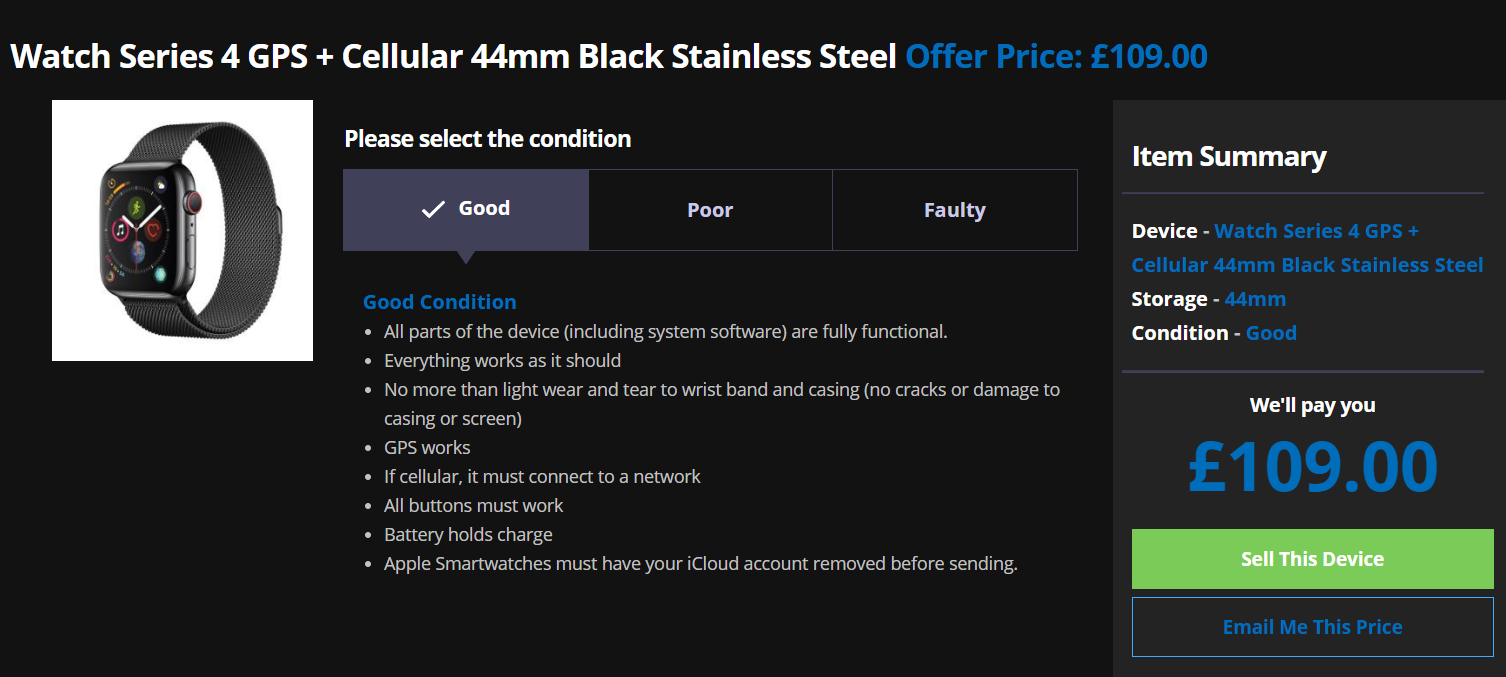Click the 44mm storage value link
This screenshot has height=677, width=1506.
(1255, 299)
